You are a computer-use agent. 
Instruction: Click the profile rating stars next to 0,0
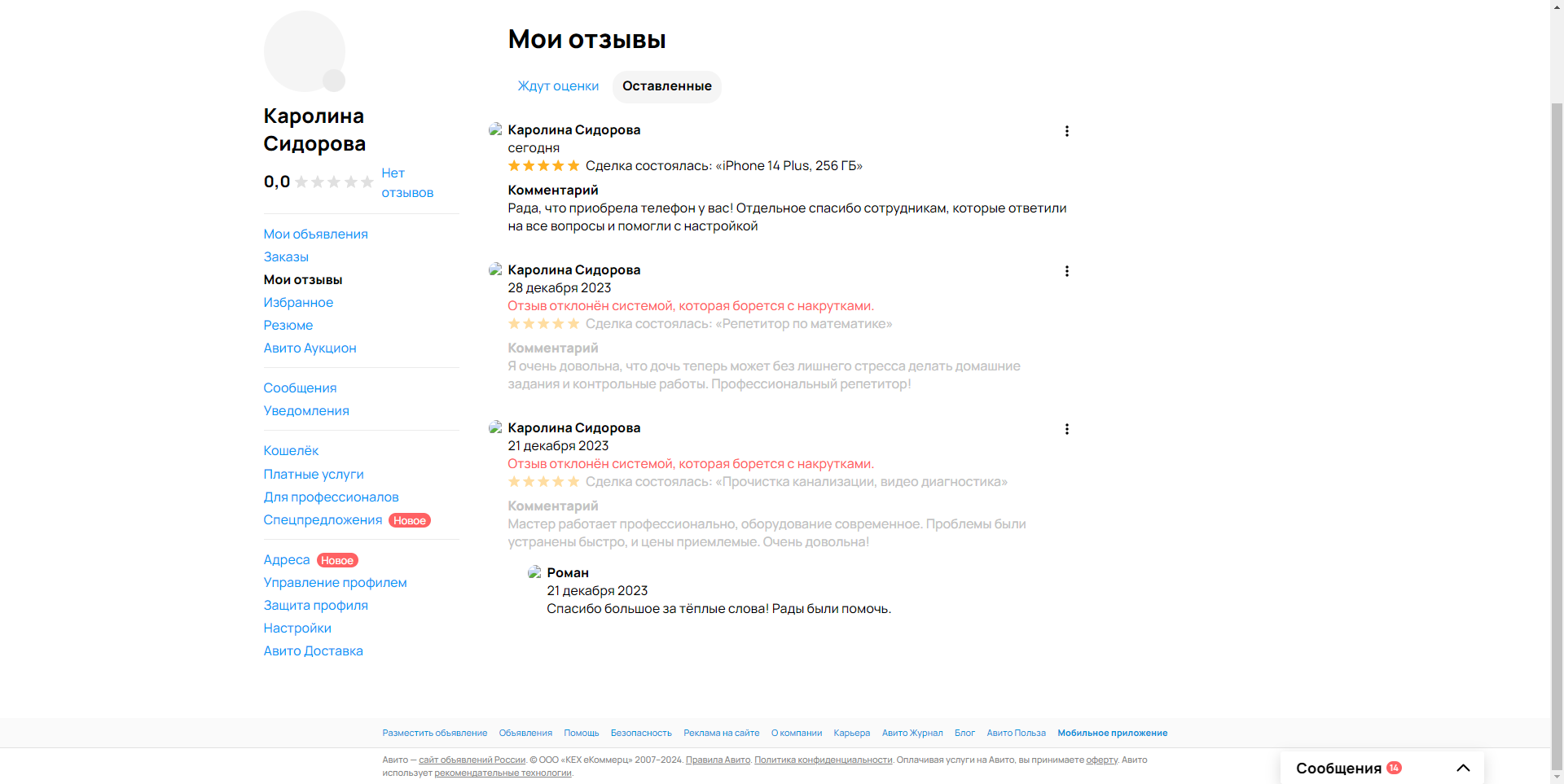tap(334, 182)
